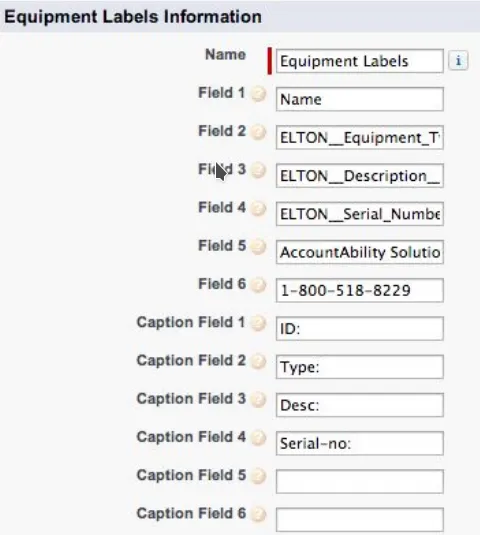Image resolution: width=480 pixels, height=535 pixels.
Task: Open the help icon for Field 1
Action: click(258, 94)
